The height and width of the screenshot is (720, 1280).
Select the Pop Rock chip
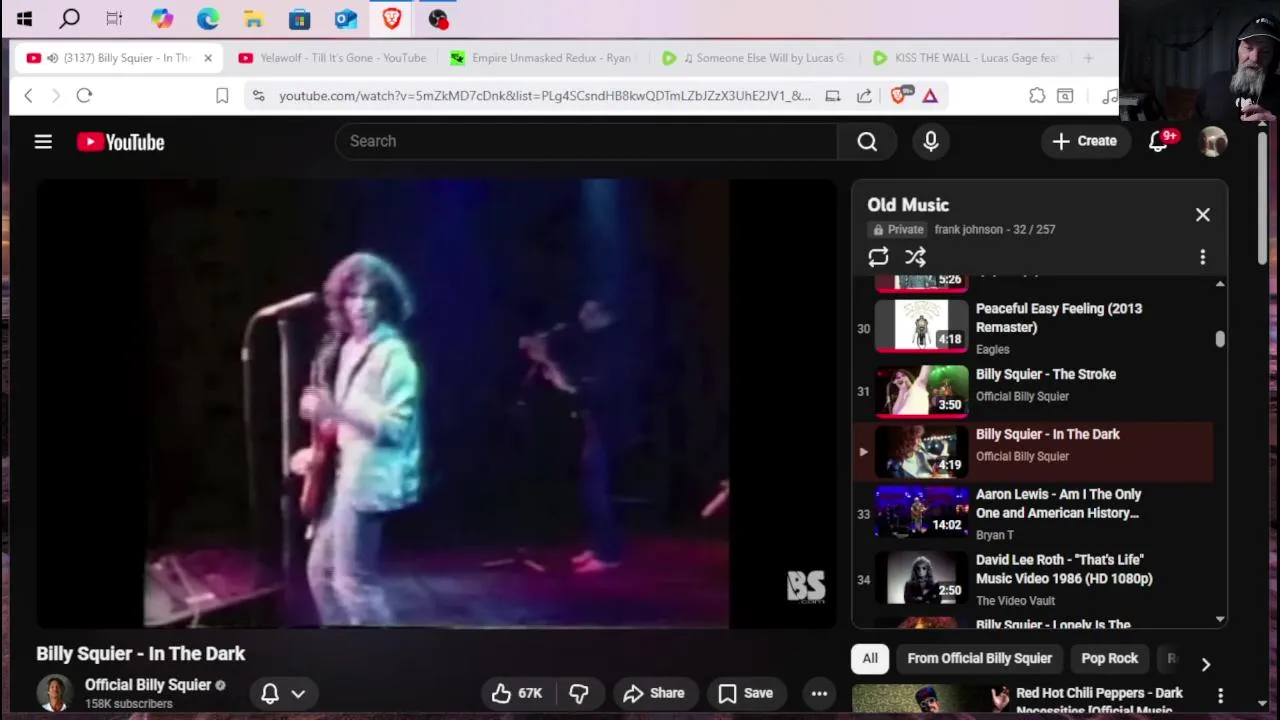(1109, 658)
